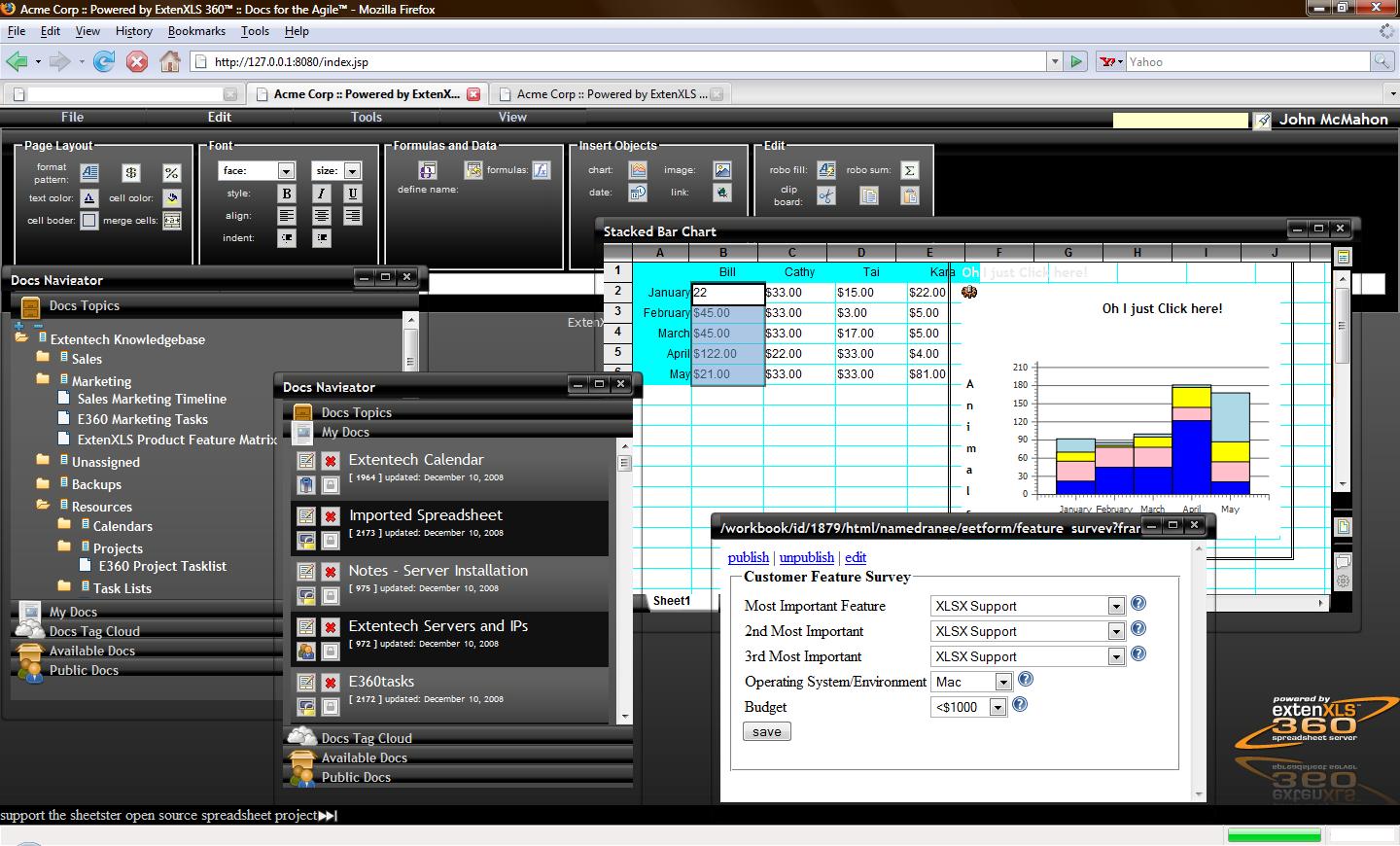
Task: Copy using the clipboard copy icon
Action: [868, 195]
